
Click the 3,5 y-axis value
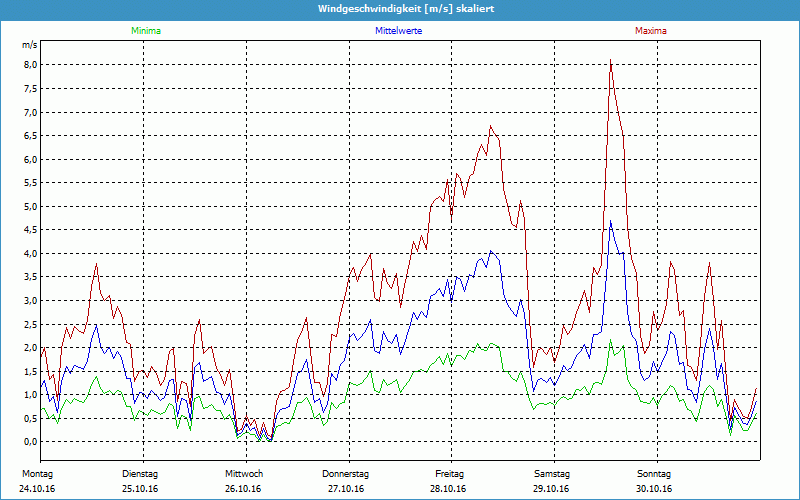(30, 277)
